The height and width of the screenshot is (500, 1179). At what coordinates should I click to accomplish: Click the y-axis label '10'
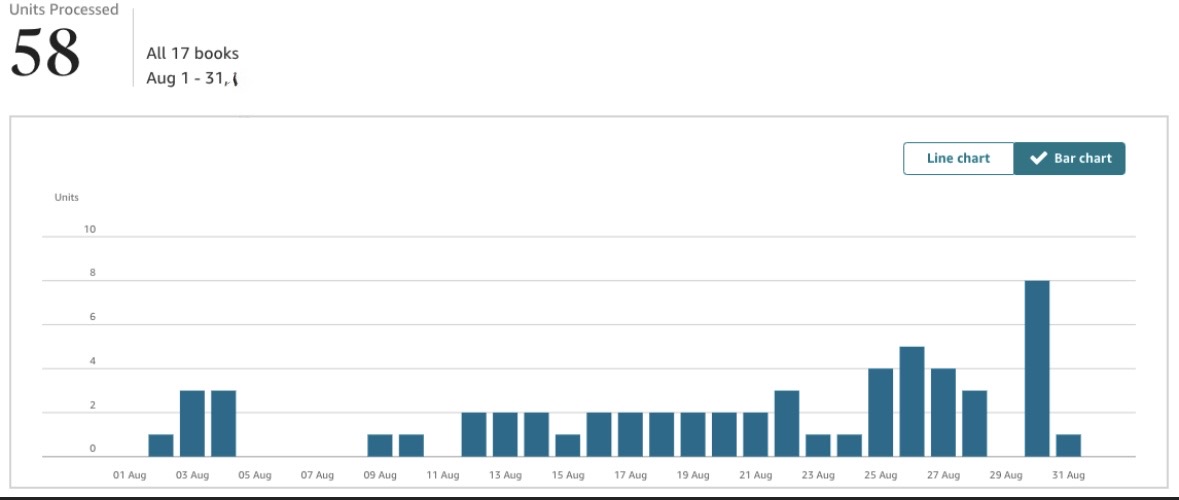89,229
